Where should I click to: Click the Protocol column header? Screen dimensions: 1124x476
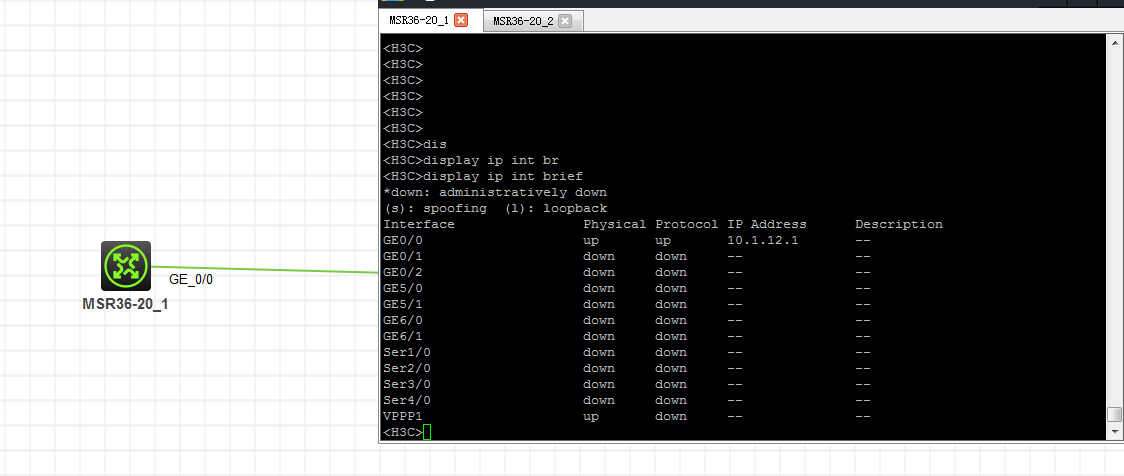(x=687, y=224)
